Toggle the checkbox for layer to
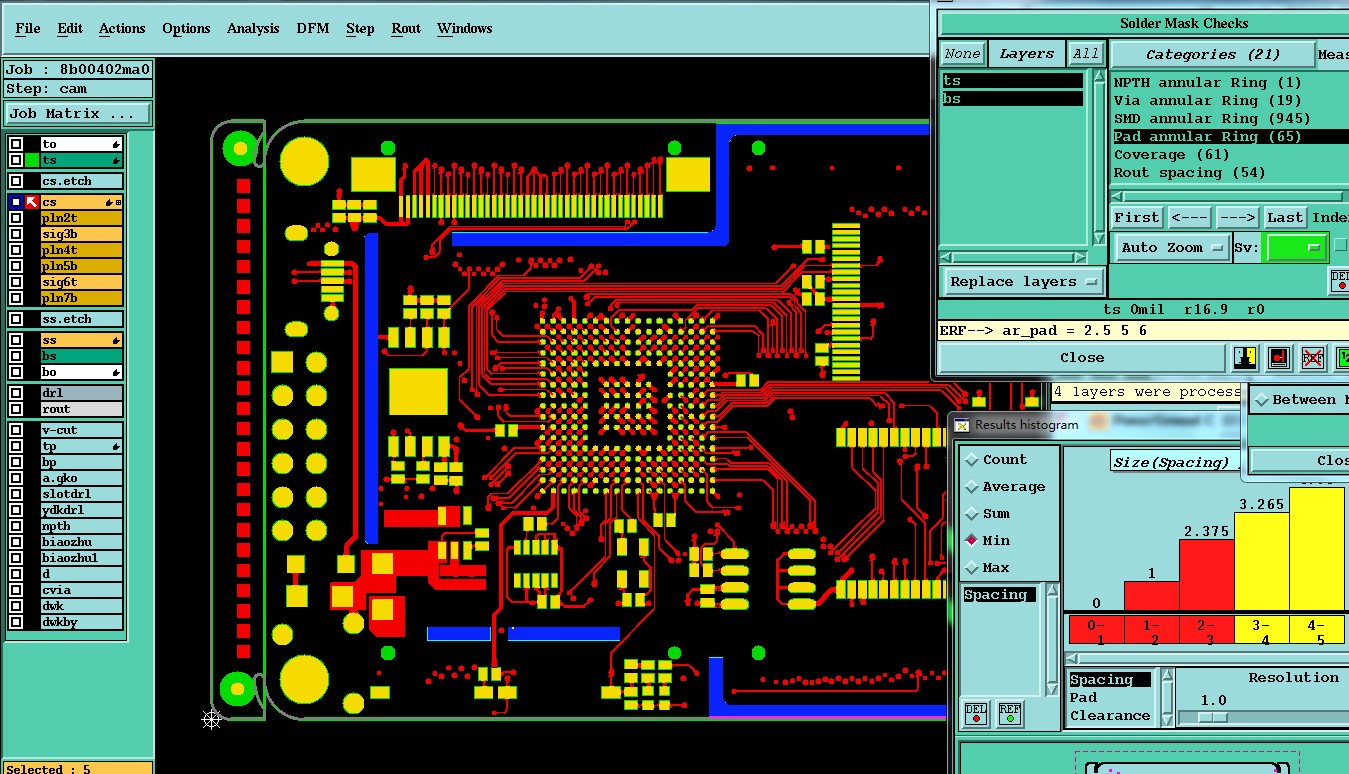 [16, 144]
